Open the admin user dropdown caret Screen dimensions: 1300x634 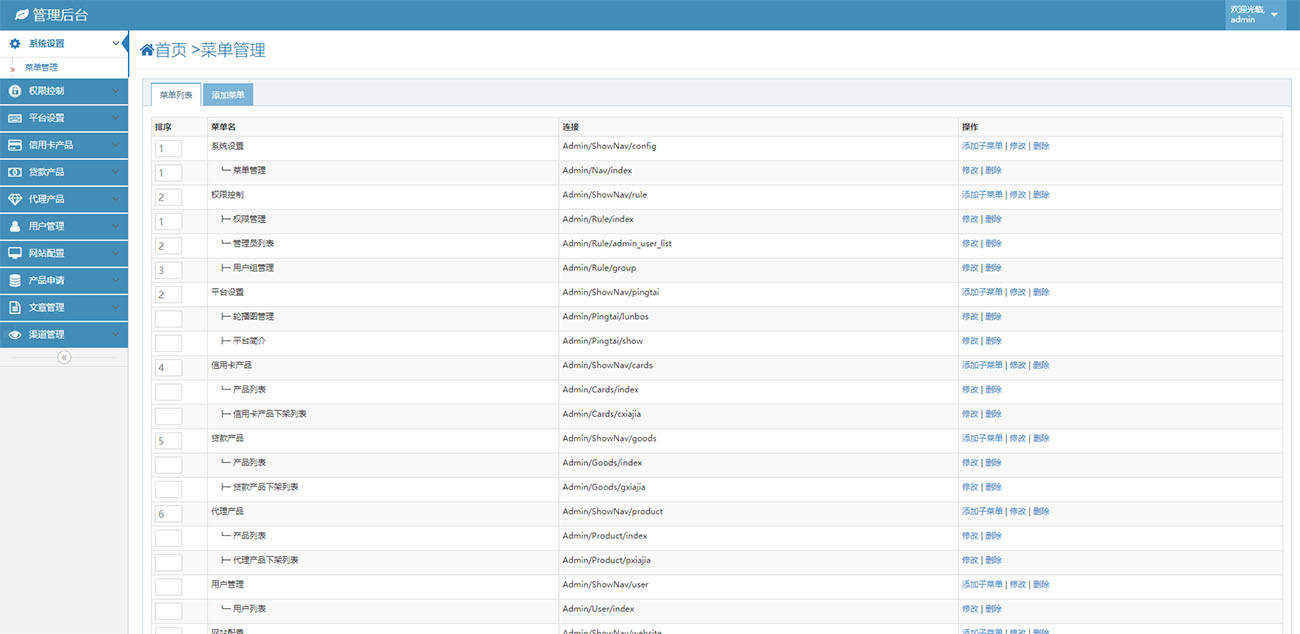pyautogui.click(x=1274, y=15)
